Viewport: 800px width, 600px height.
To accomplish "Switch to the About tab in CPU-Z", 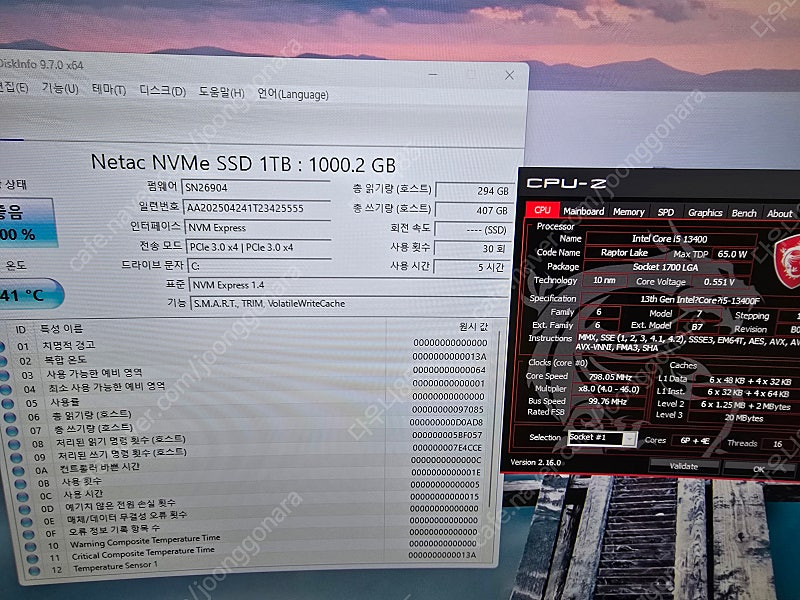I will 779,213.
